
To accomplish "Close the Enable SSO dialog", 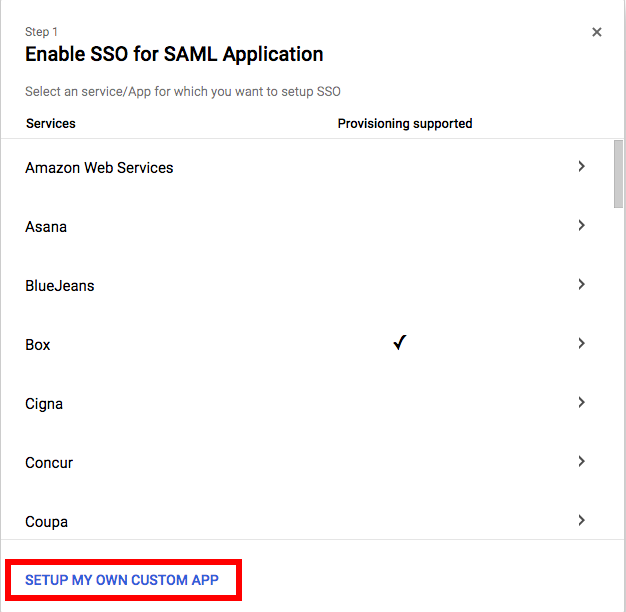I will tap(597, 32).
